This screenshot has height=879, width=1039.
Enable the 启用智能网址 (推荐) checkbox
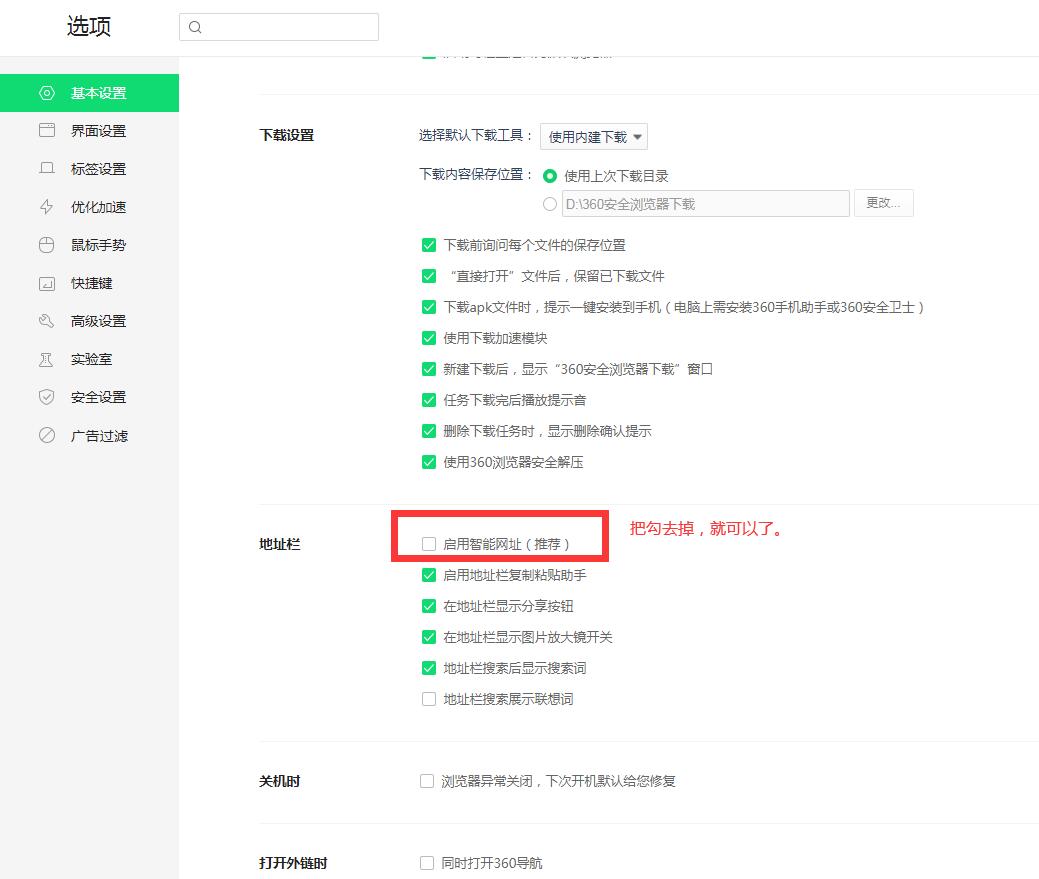[x=429, y=544]
